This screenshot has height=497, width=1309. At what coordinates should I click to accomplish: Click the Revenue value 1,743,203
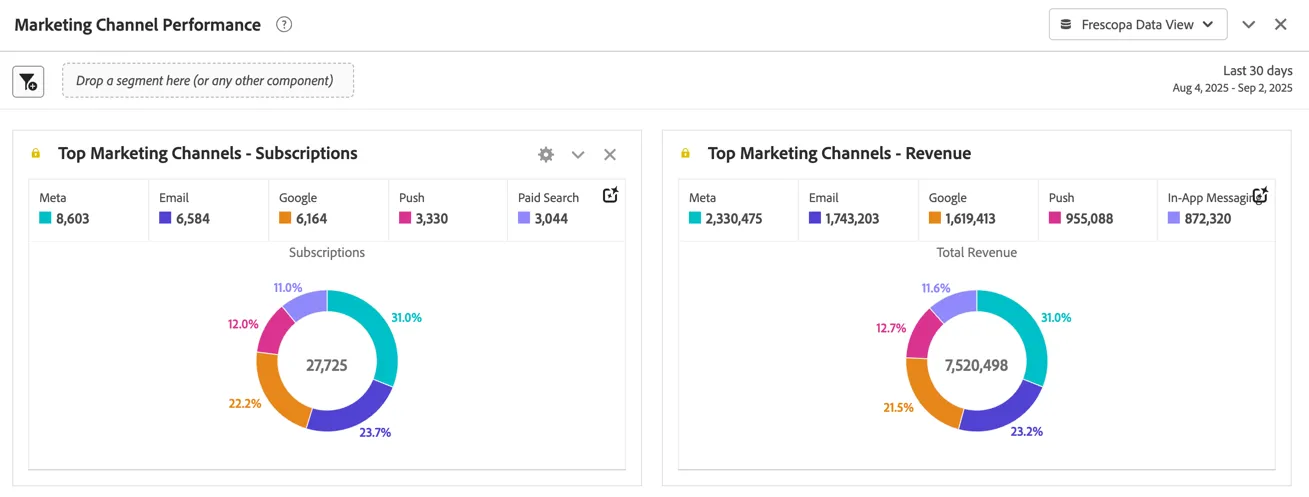852,218
